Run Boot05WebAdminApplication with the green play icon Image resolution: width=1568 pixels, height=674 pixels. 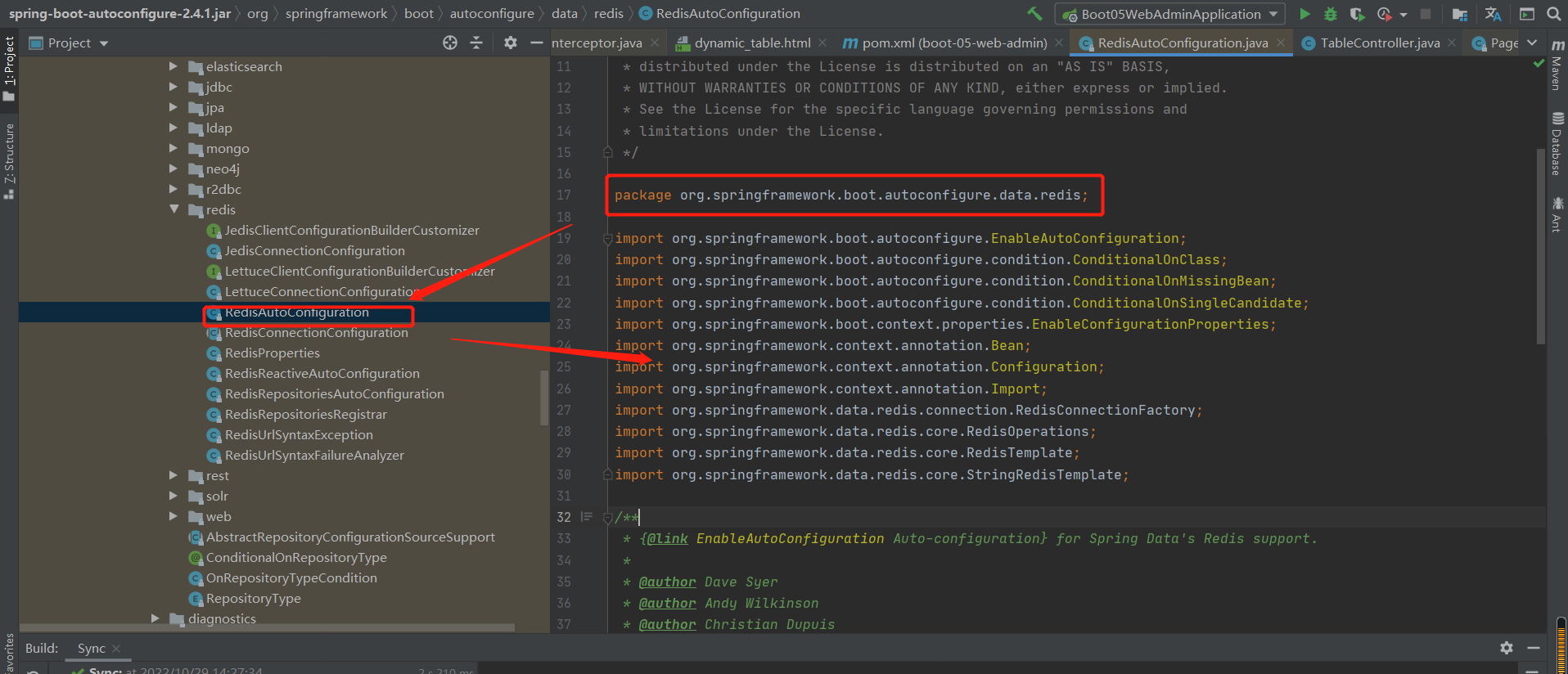(1304, 14)
